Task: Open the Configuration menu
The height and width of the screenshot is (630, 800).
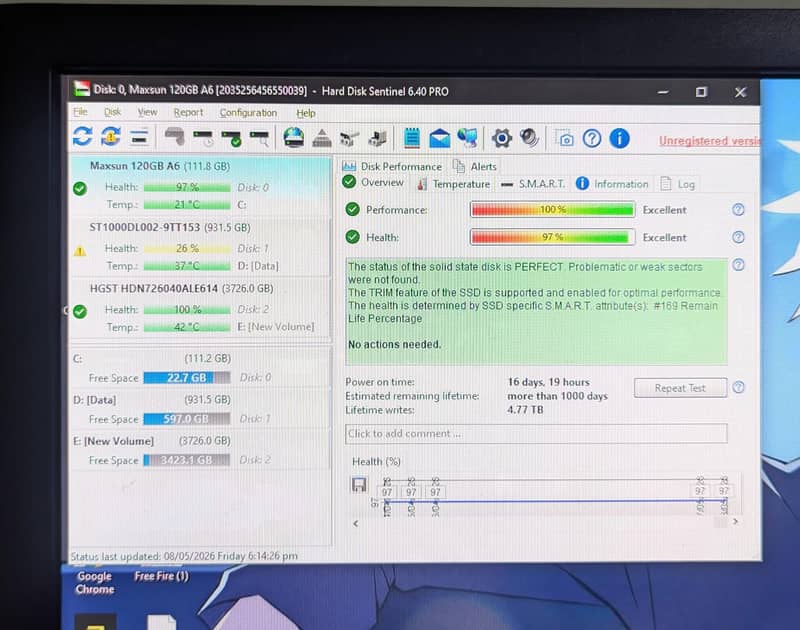Action: click(248, 113)
